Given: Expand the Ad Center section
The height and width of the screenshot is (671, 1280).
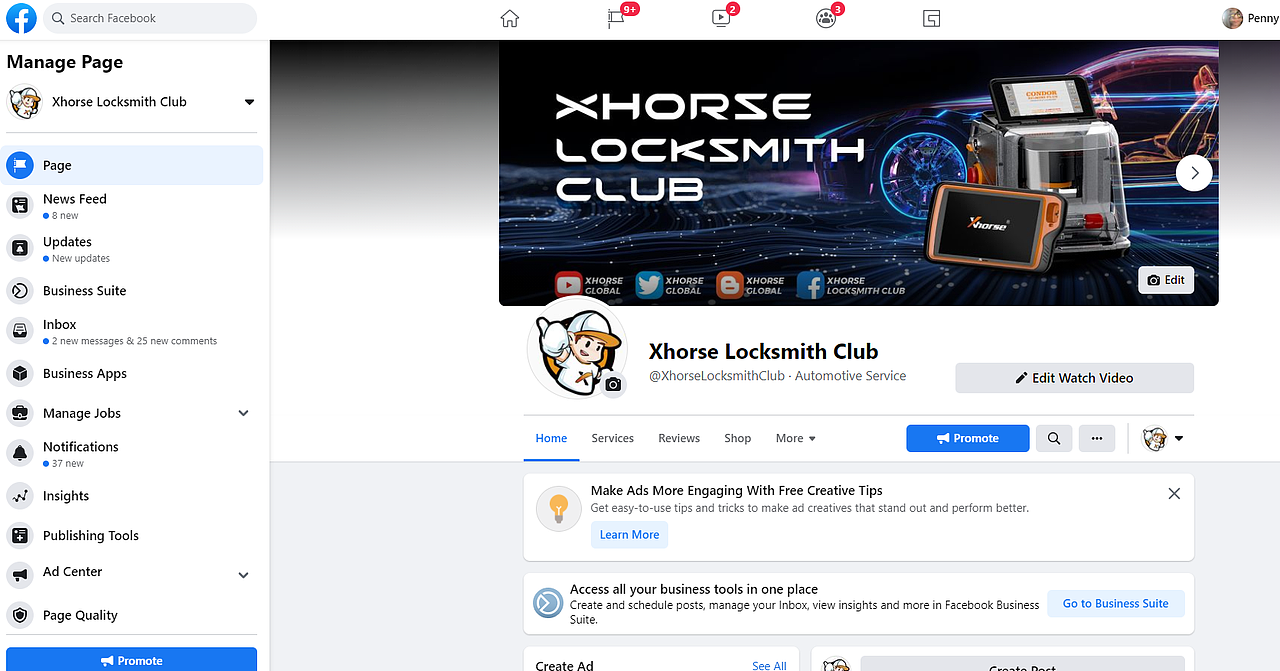Looking at the screenshot, I should pyautogui.click(x=244, y=574).
